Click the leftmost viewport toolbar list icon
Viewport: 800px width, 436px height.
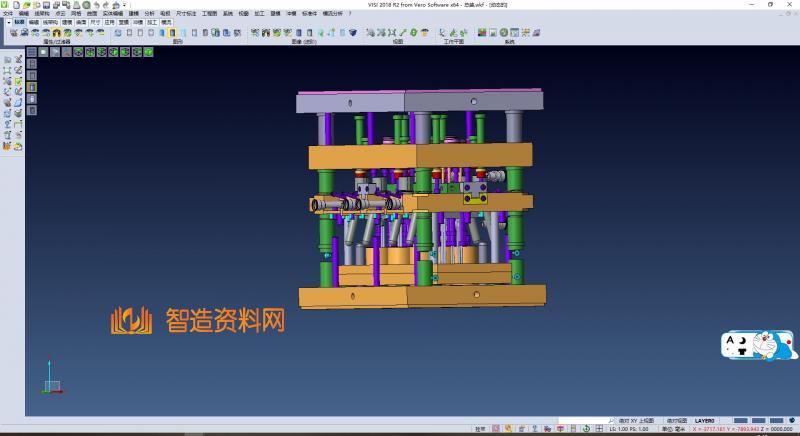pyautogui.click(x=32, y=51)
